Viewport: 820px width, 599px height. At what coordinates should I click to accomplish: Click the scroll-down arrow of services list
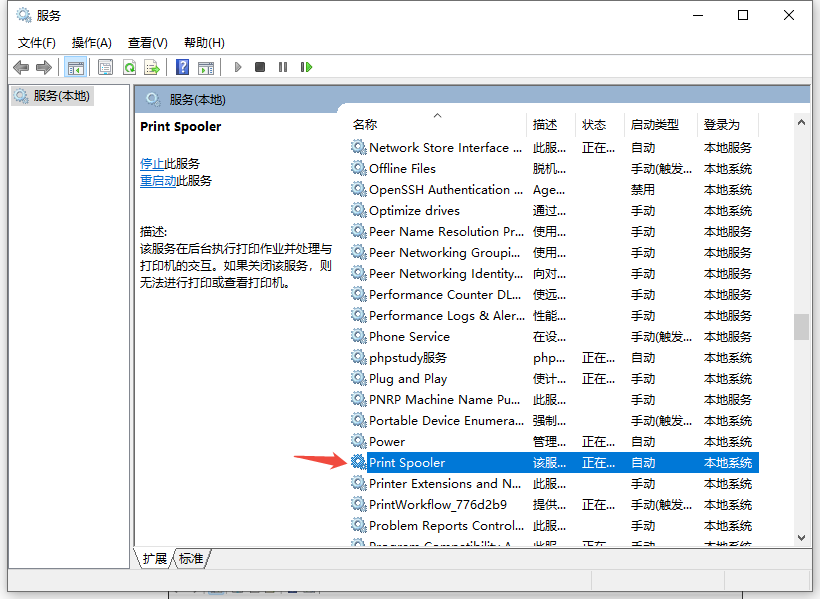pyautogui.click(x=801, y=537)
